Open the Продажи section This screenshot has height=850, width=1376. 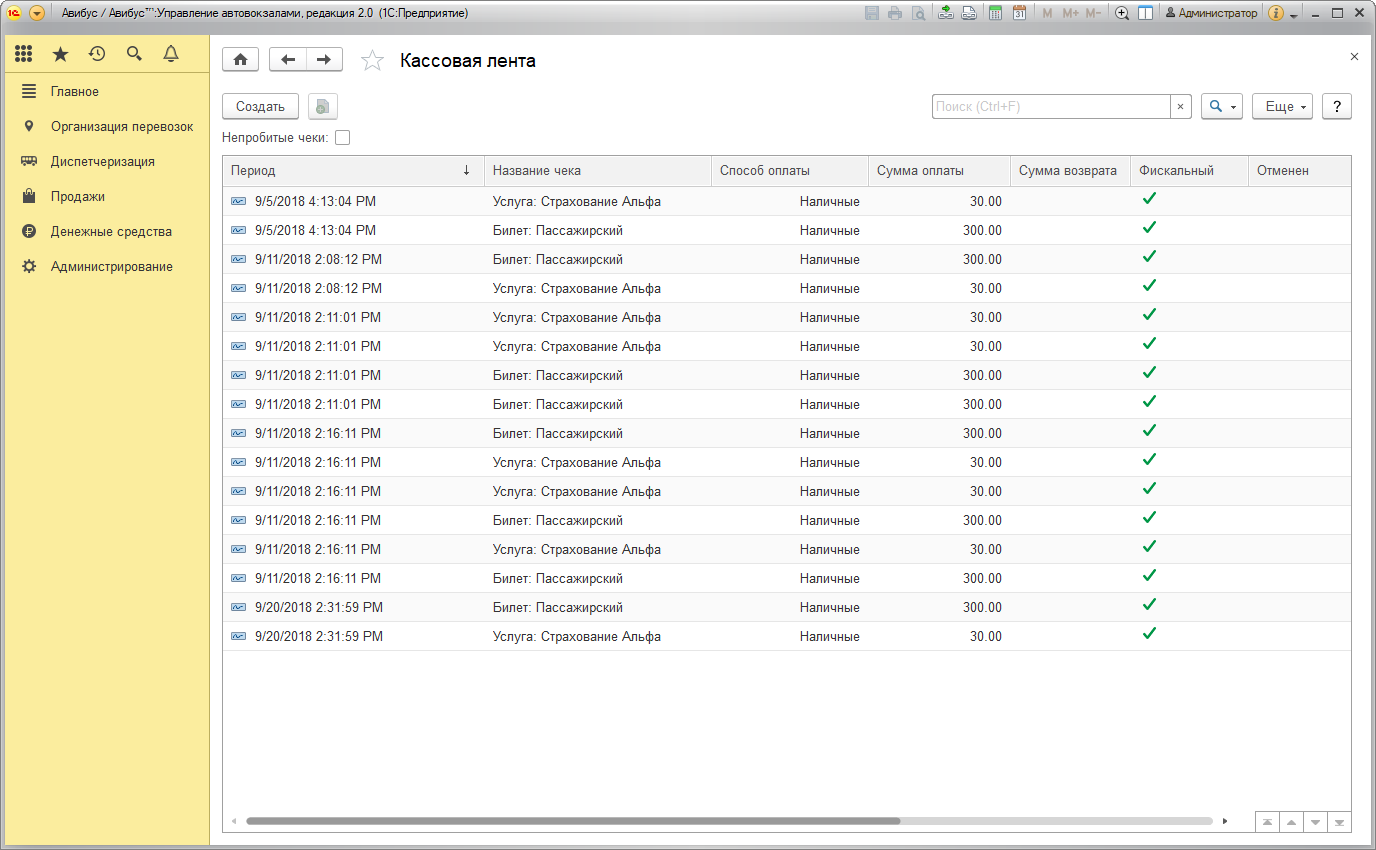click(78, 197)
